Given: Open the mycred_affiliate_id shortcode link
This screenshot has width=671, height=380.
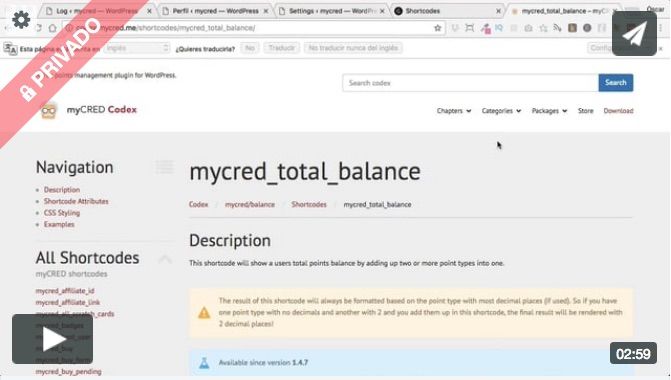Looking at the screenshot, I should click(x=65, y=291).
